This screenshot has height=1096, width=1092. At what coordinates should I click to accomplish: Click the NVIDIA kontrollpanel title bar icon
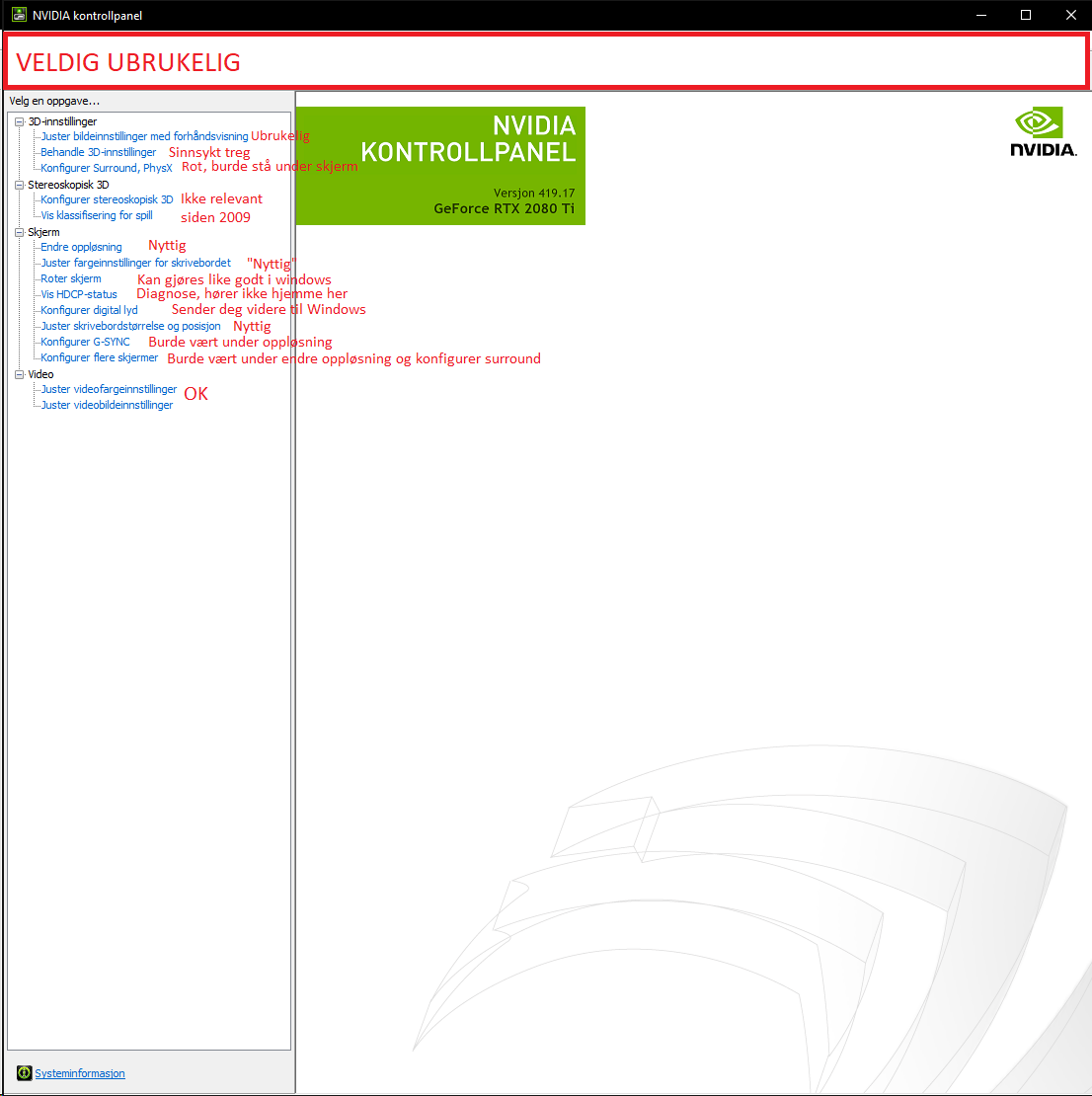point(19,15)
